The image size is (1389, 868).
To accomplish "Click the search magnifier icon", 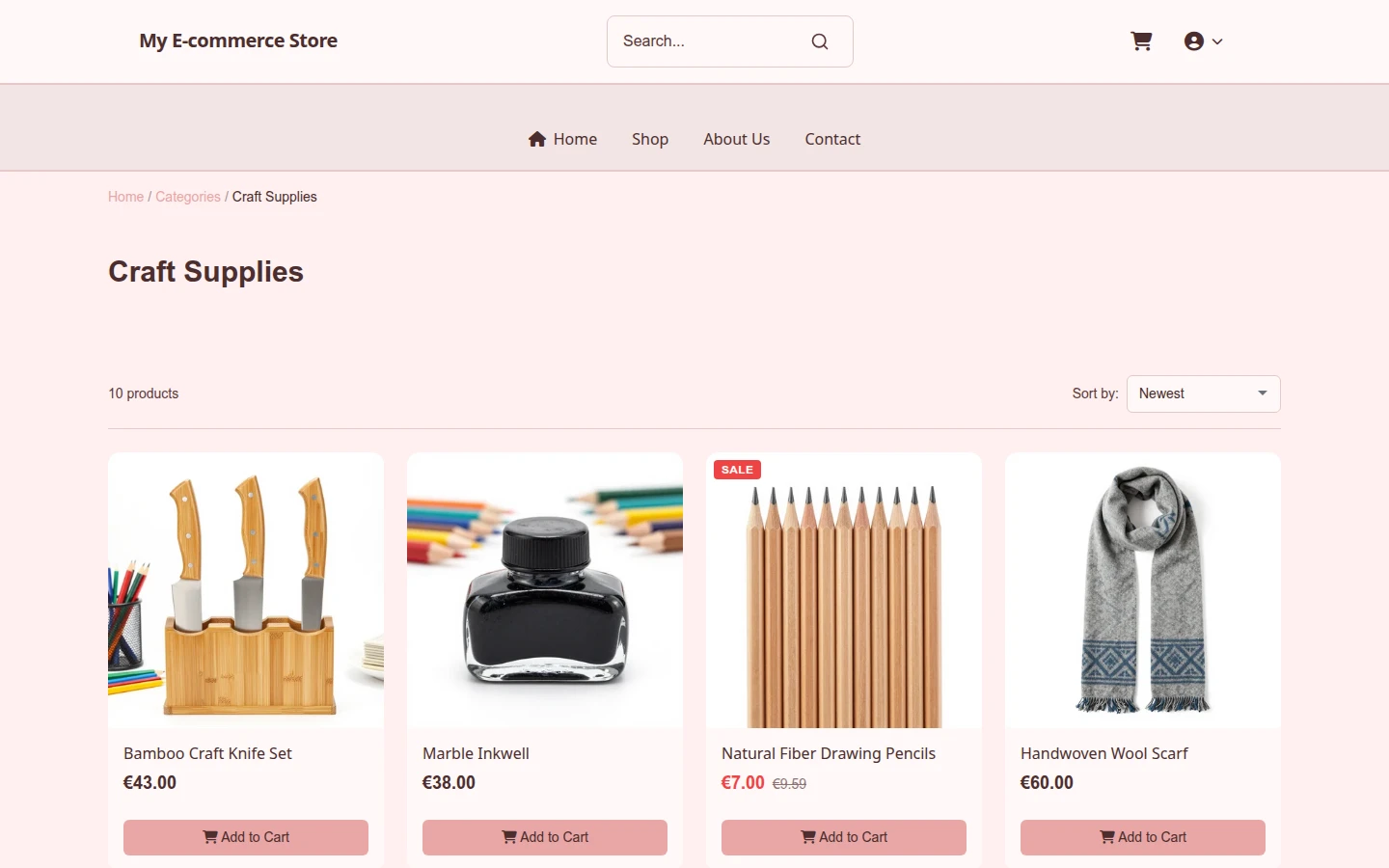I will click(x=820, y=41).
